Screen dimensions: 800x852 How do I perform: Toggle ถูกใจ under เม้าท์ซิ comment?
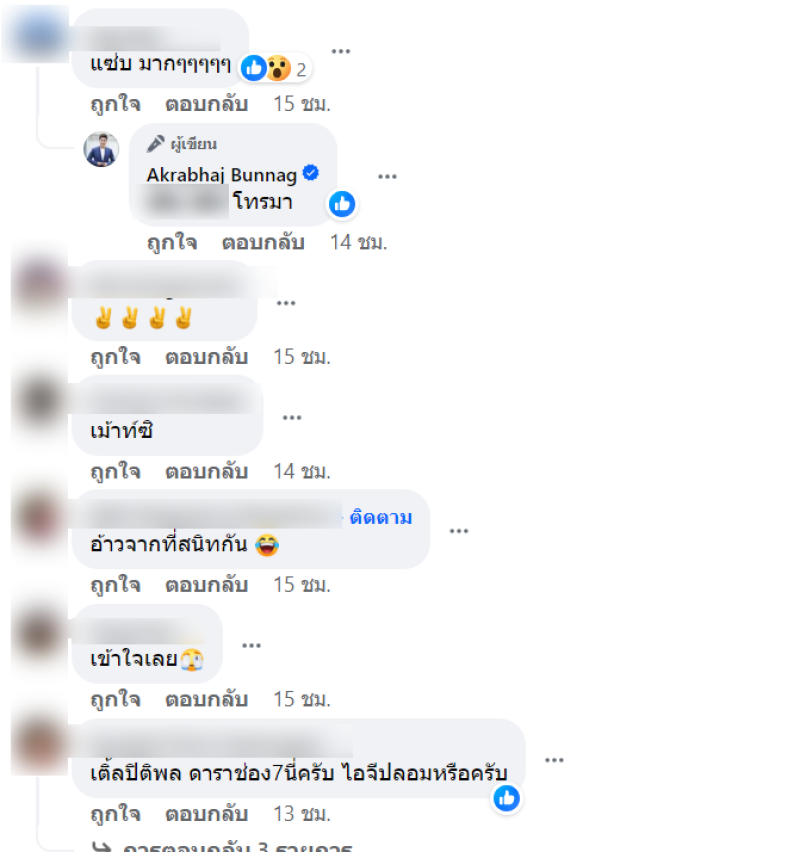pyautogui.click(x=116, y=471)
